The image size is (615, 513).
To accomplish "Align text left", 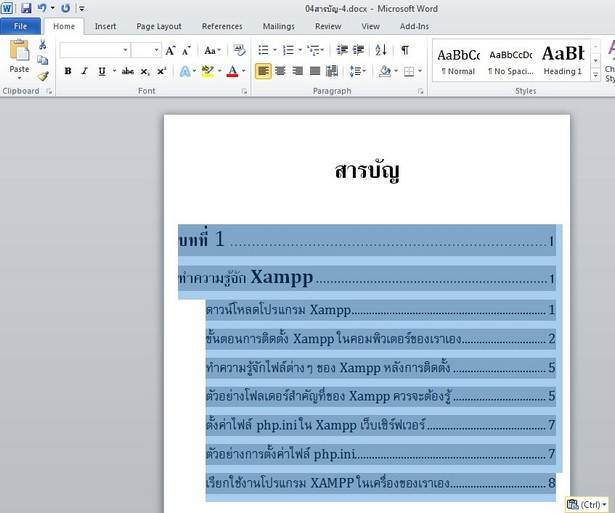I will pos(263,71).
